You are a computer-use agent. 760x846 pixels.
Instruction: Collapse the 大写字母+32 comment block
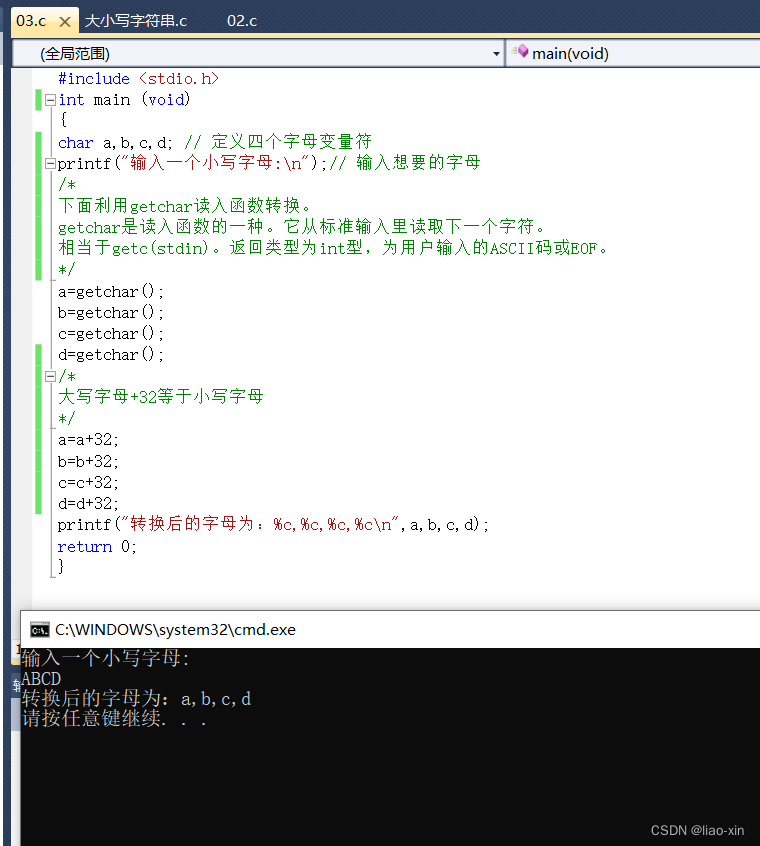tap(50, 376)
